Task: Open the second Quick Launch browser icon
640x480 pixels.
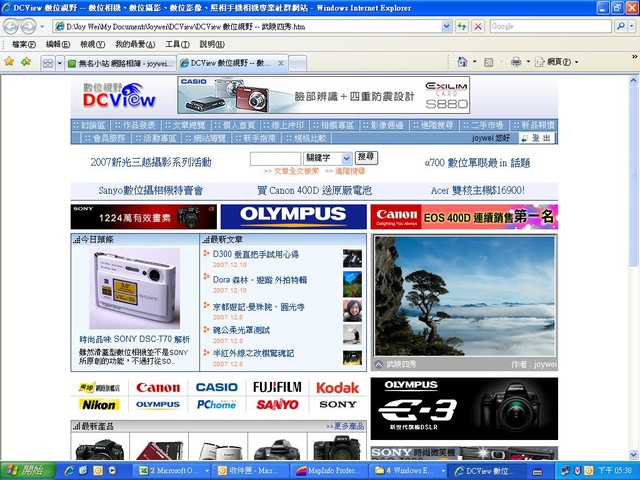Action: [84, 471]
